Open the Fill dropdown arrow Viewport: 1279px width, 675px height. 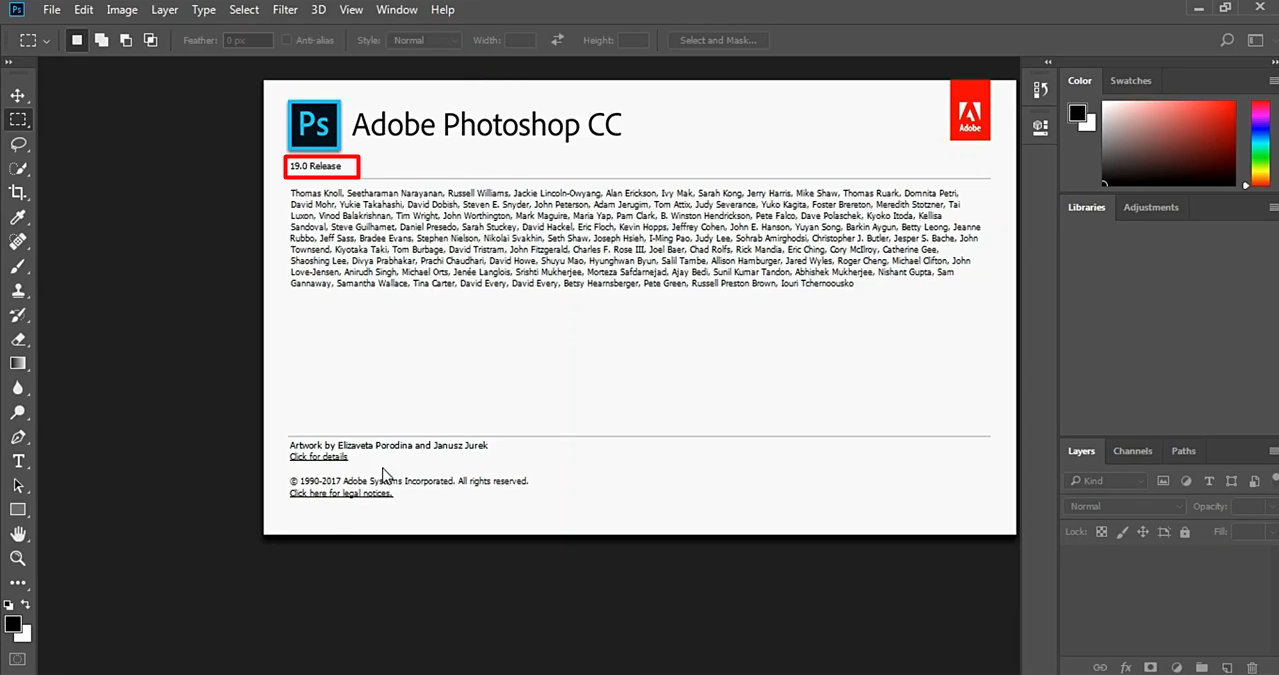(1270, 532)
